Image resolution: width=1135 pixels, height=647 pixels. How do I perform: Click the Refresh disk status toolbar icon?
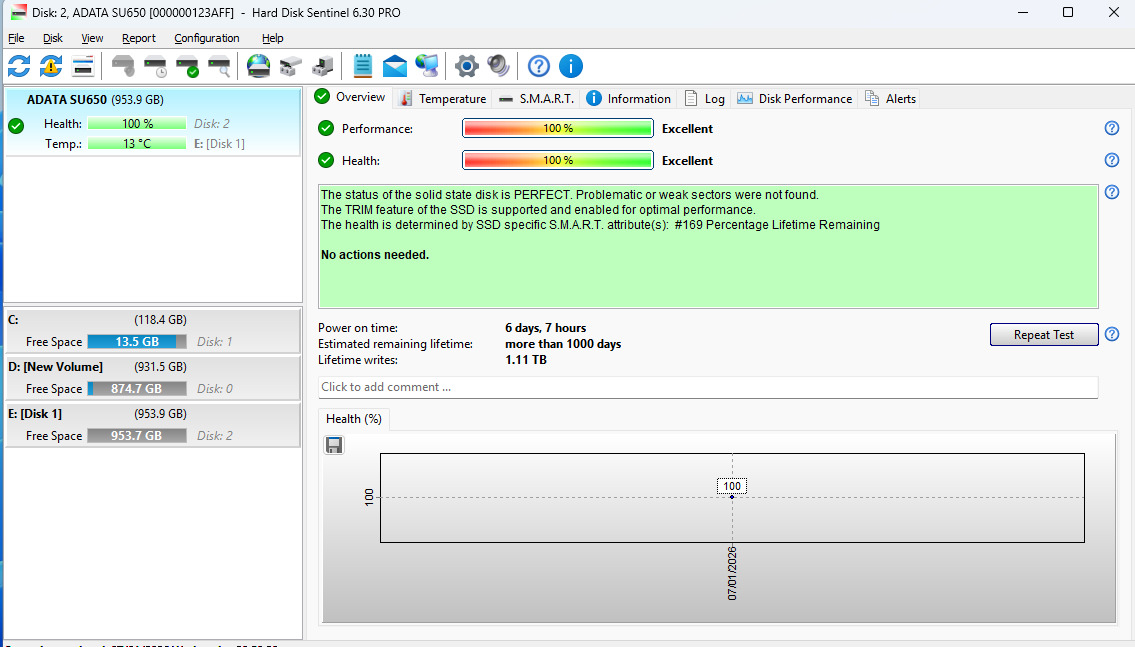[19, 67]
